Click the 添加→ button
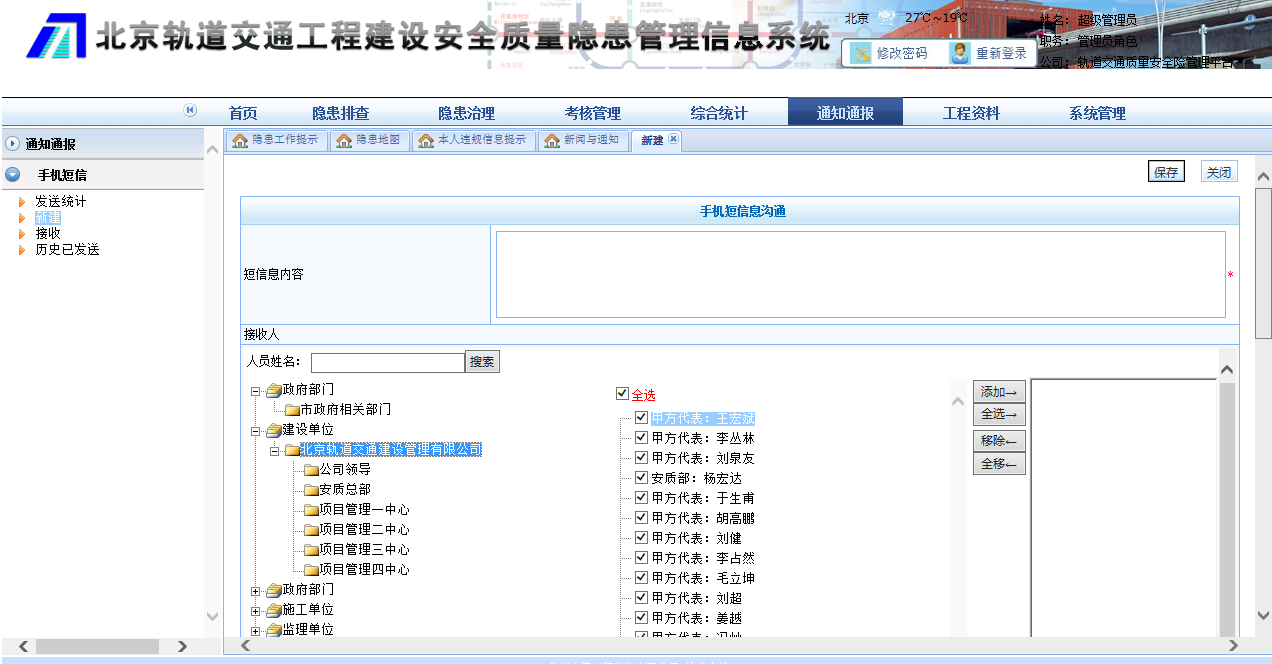 point(998,392)
